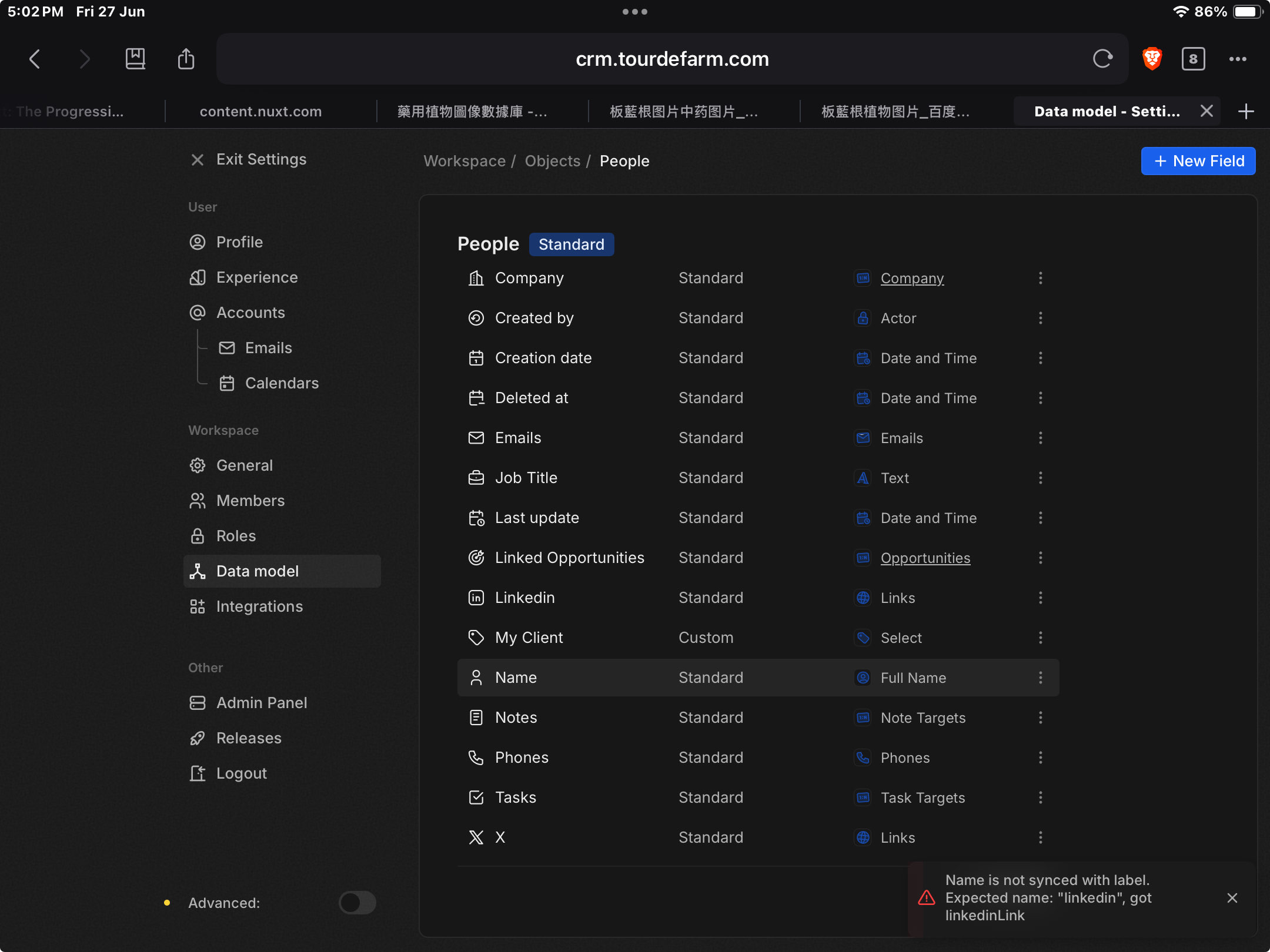Open the browser tab count button
The image size is (1270, 952).
[x=1193, y=59]
